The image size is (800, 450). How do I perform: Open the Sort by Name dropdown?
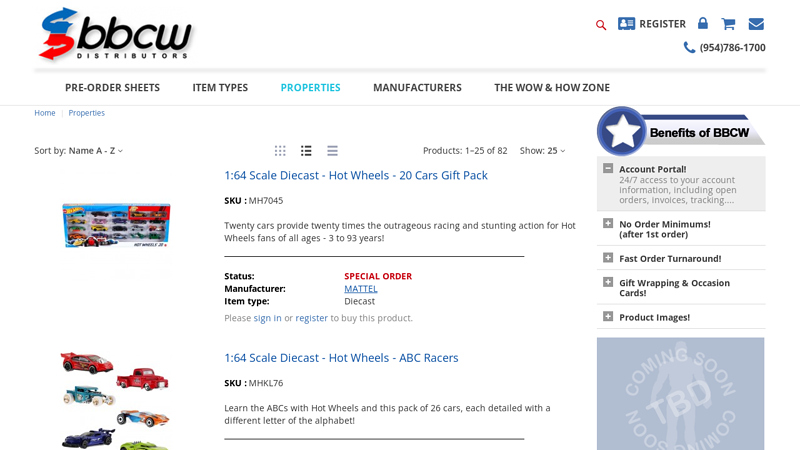(95, 151)
